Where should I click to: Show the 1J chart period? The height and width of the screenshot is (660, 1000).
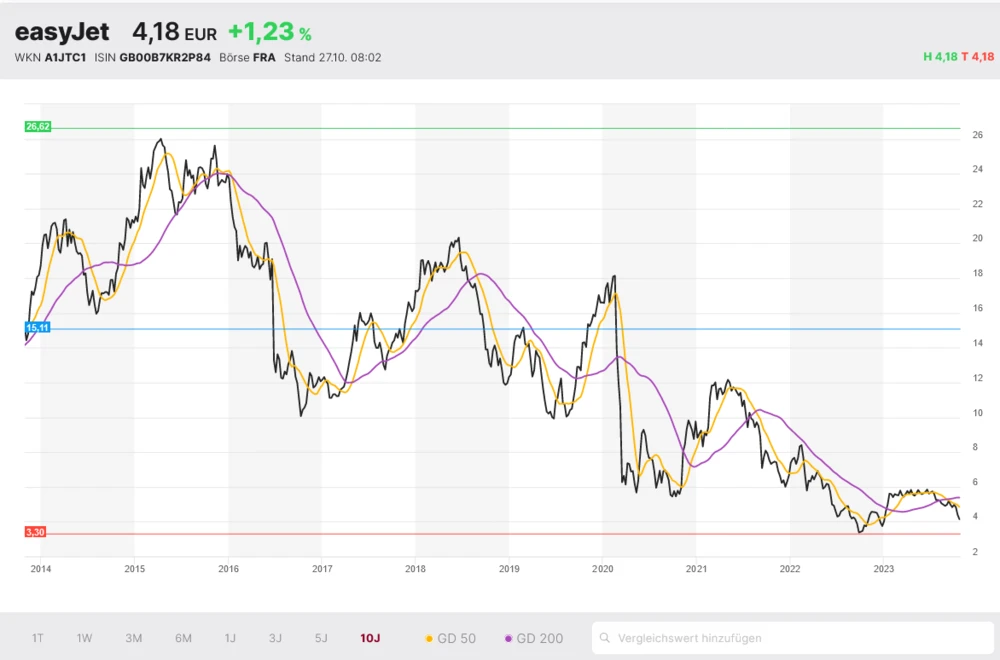click(x=230, y=638)
